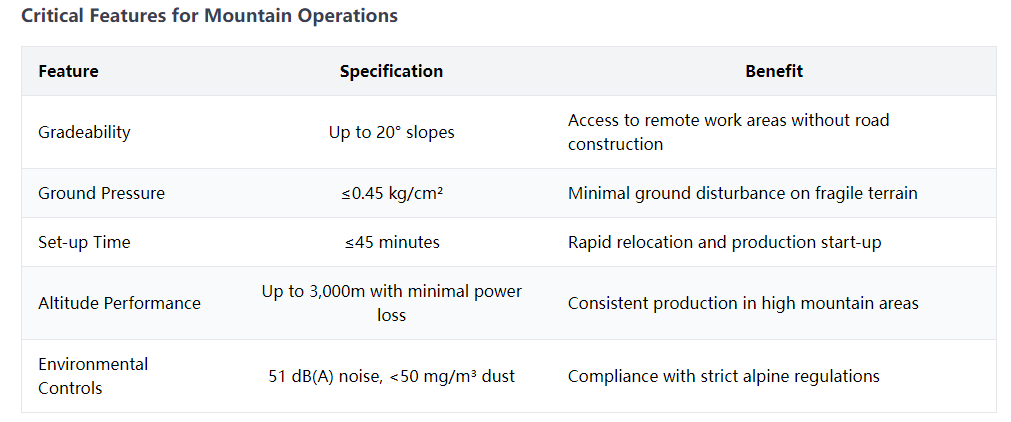Select the Ground Pressure row label
The width and height of the screenshot is (1011, 422).
tap(101, 193)
